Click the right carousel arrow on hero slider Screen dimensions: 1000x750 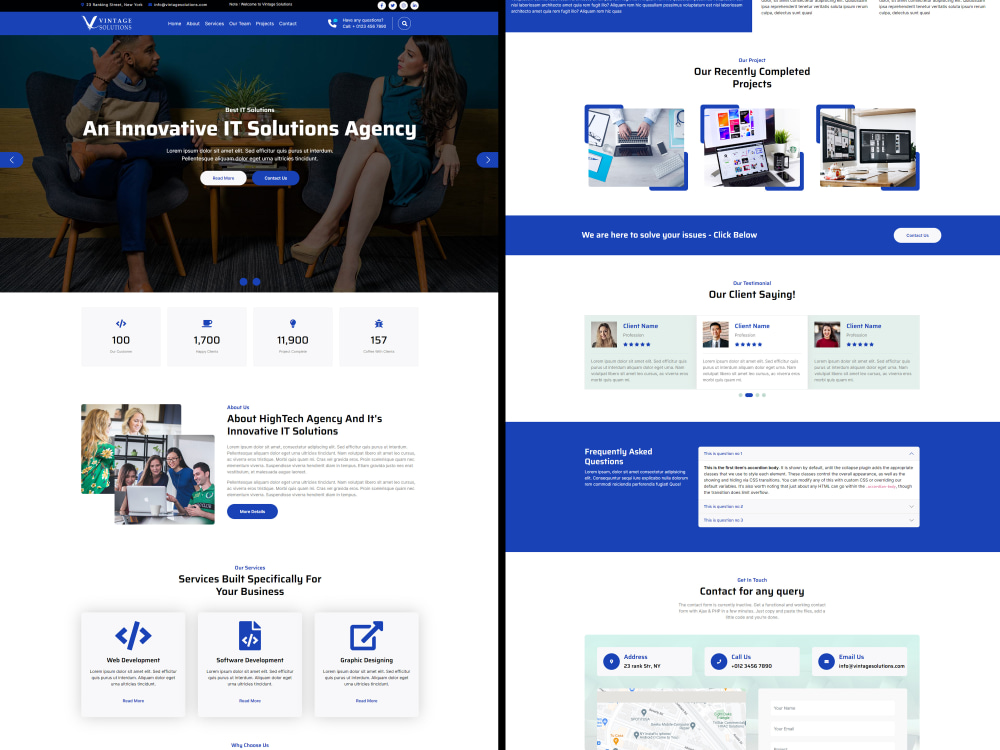487,159
